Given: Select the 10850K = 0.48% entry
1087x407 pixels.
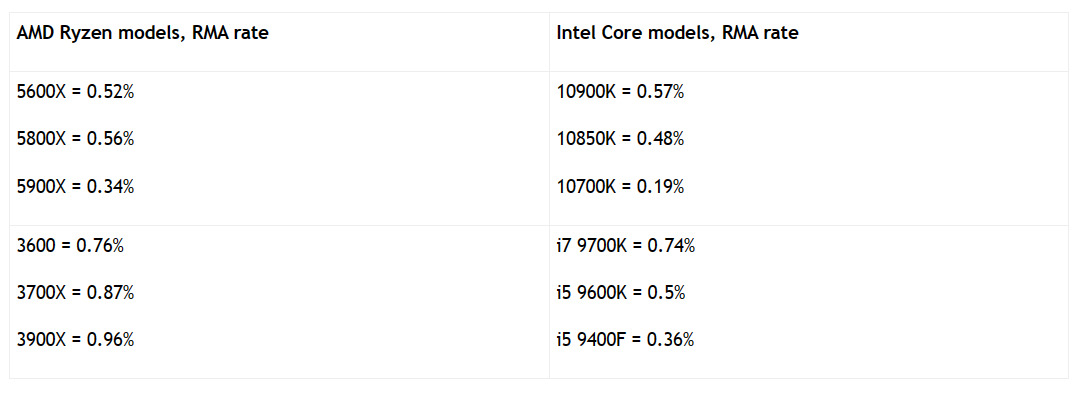Looking at the screenshot, I should (x=620, y=139).
